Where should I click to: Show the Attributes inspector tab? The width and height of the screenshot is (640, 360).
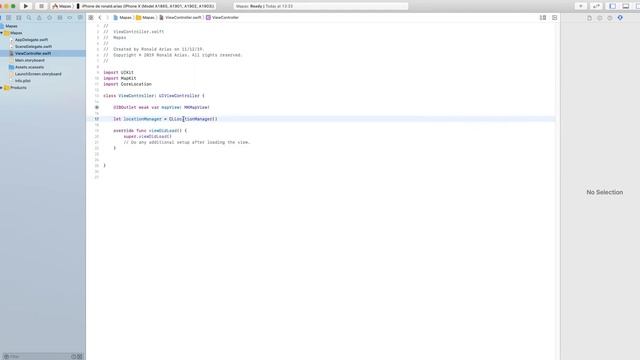point(620,18)
